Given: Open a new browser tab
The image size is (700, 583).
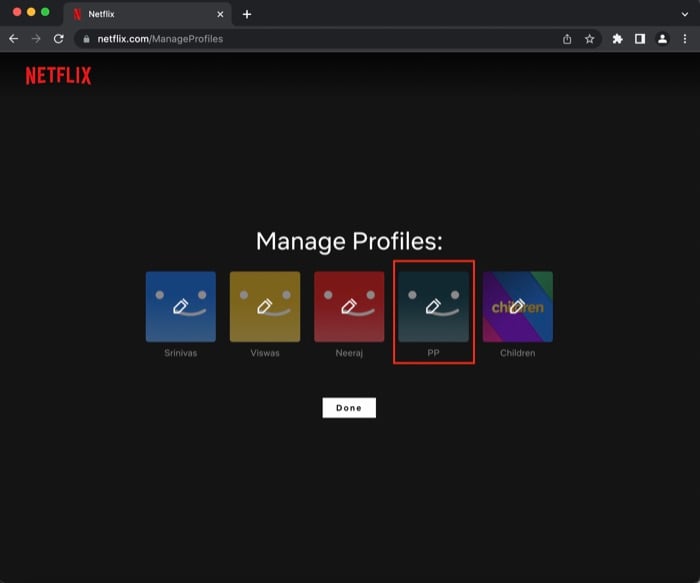Looking at the screenshot, I should click(x=247, y=14).
